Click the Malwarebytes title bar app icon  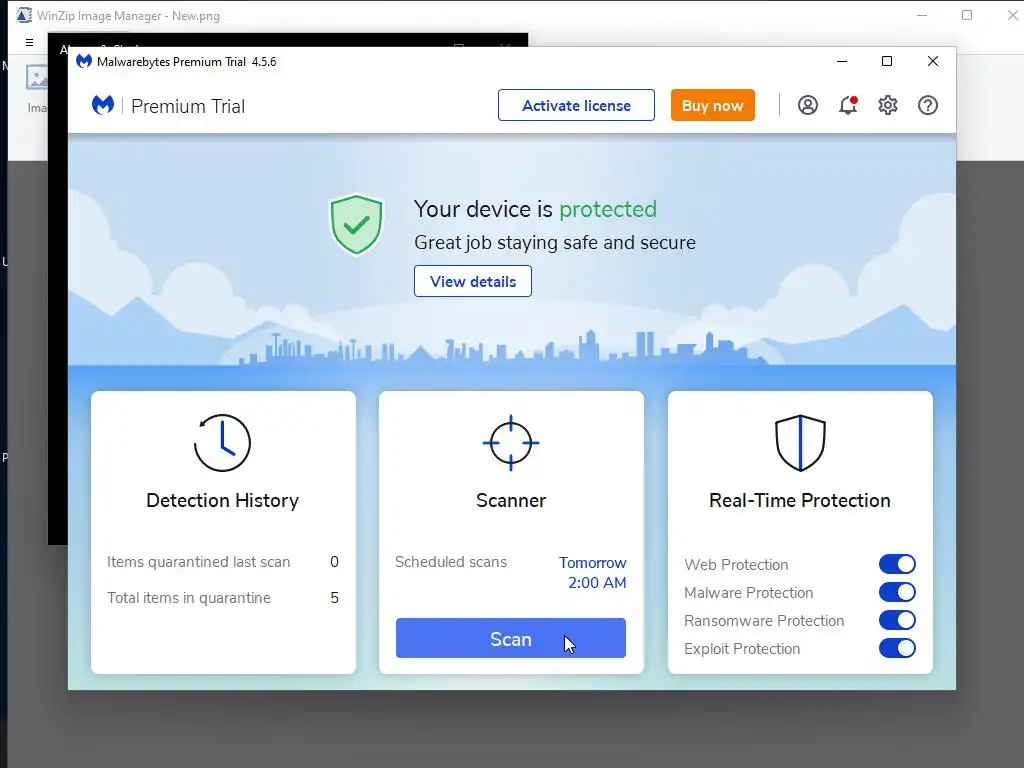(84, 61)
